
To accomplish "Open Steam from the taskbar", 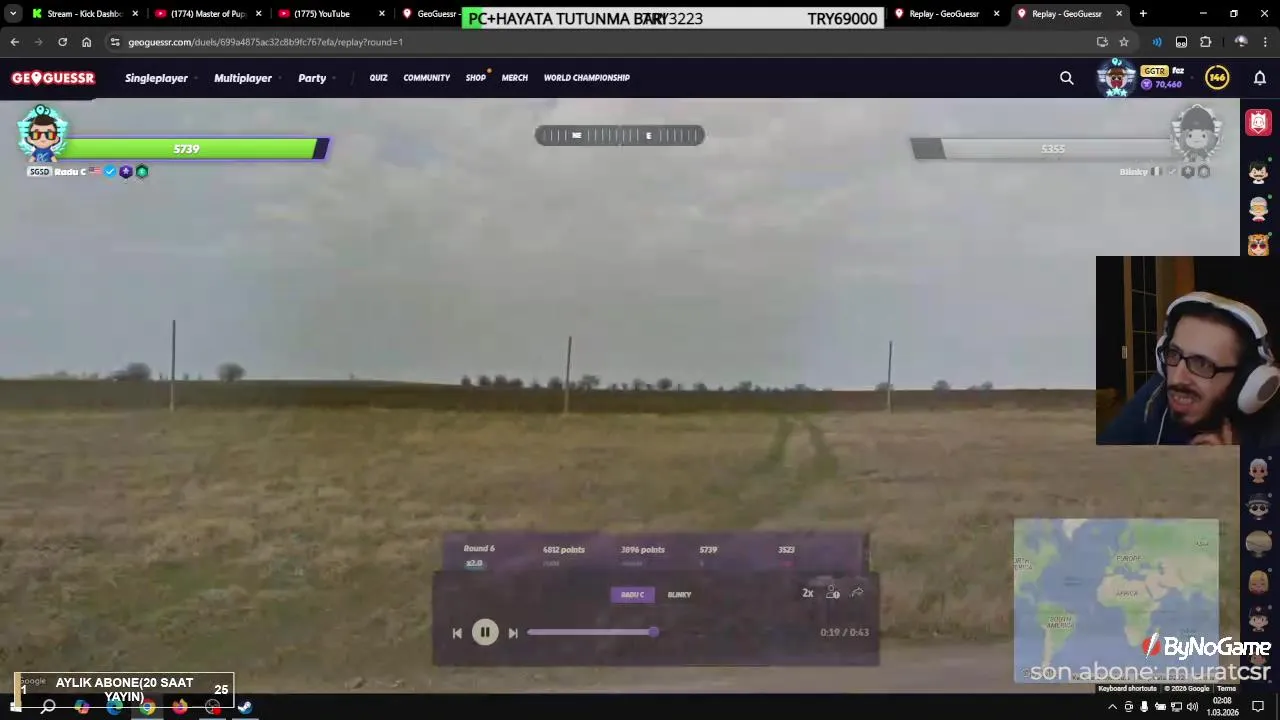I will tap(245, 707).
